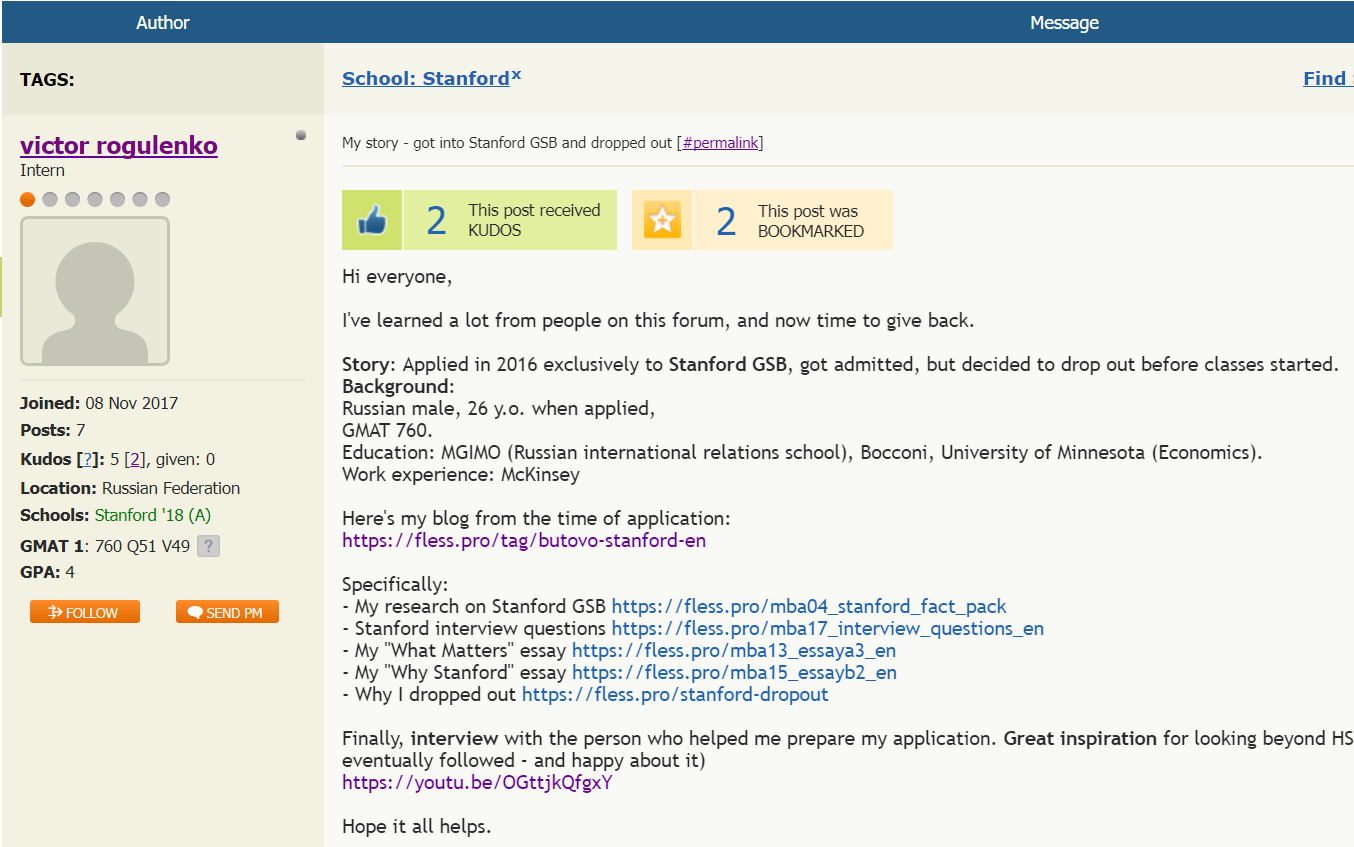This screenshot has height=847, width=1354.
Task: Click the Author column header
Action: pyautogui.click(x=162, y=21)
